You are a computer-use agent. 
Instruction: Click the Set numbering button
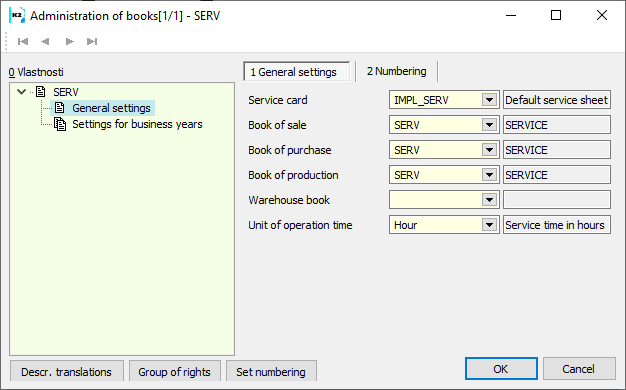click(271, 371)
